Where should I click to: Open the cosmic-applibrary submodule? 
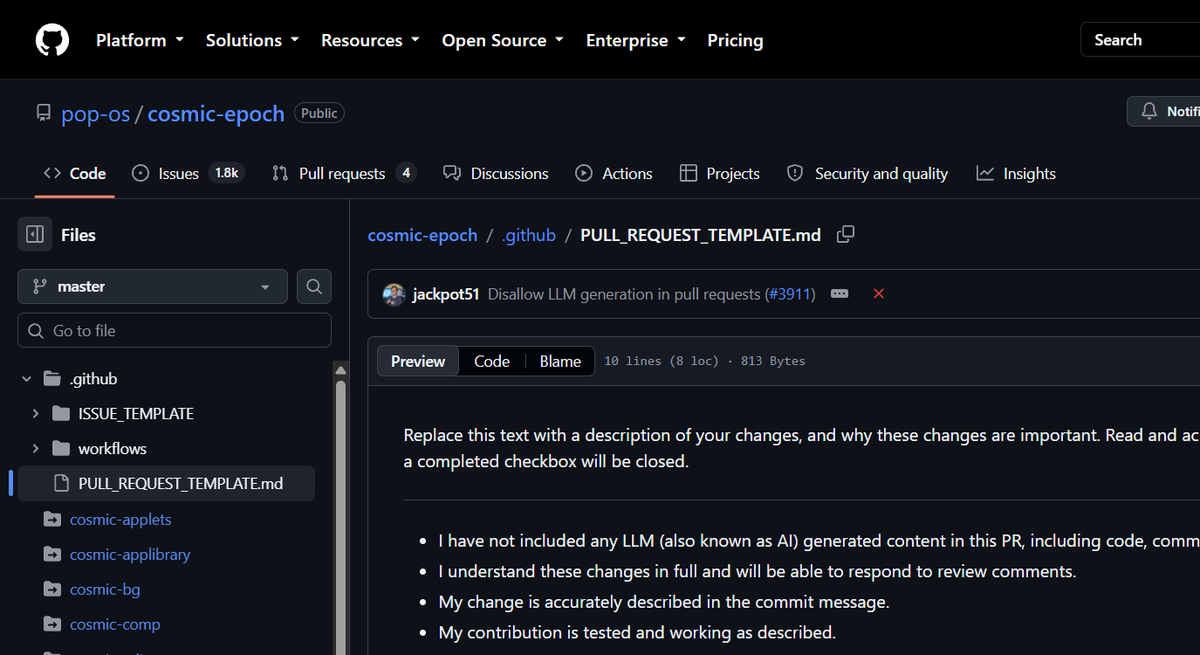point(130,554)
